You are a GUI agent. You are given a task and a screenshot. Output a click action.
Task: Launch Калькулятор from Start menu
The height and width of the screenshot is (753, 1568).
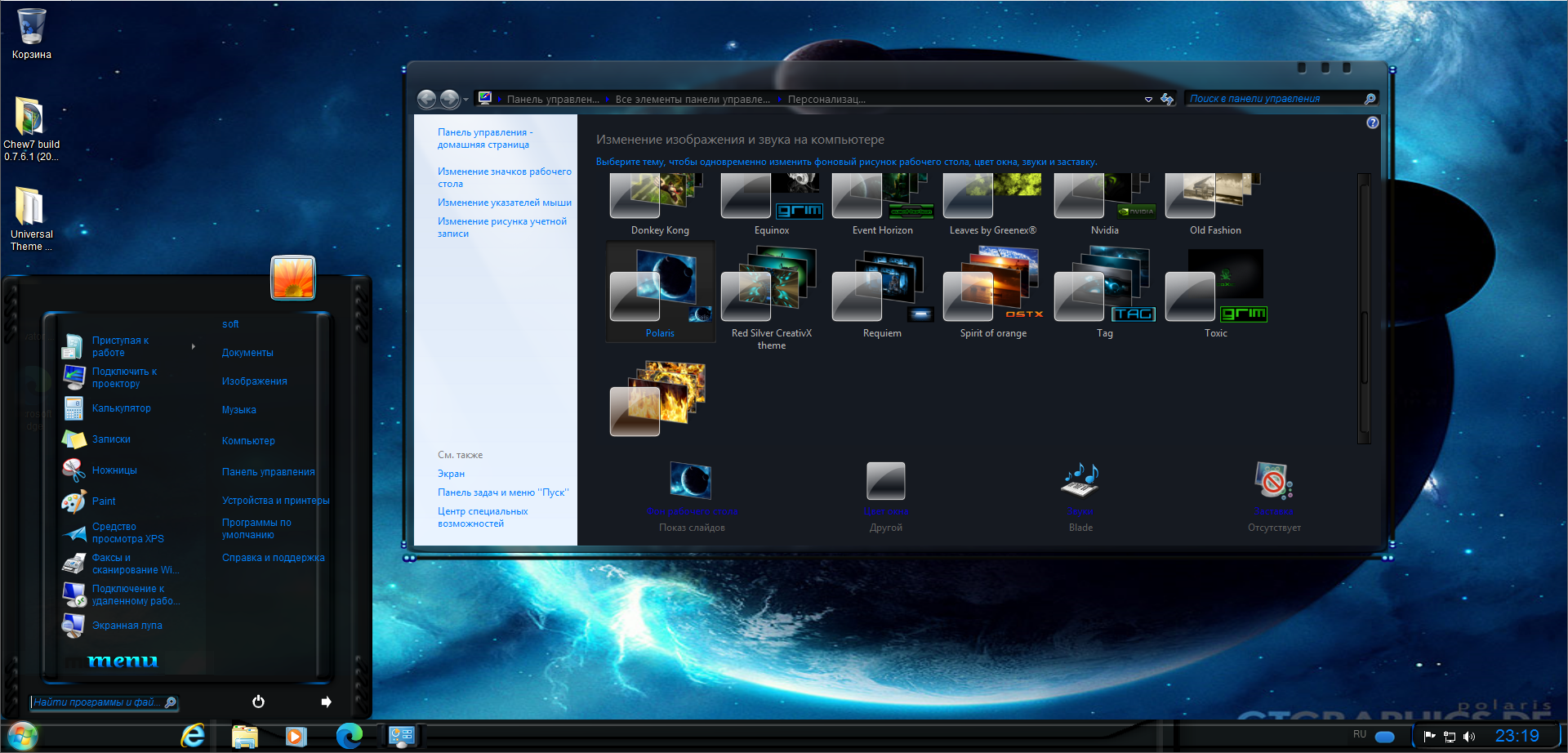pos(121,408)
